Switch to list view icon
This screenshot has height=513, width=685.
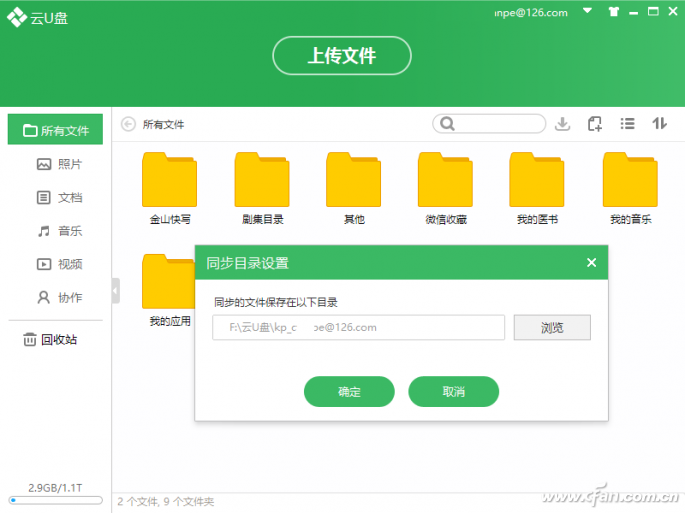click(x=627, y=124)
